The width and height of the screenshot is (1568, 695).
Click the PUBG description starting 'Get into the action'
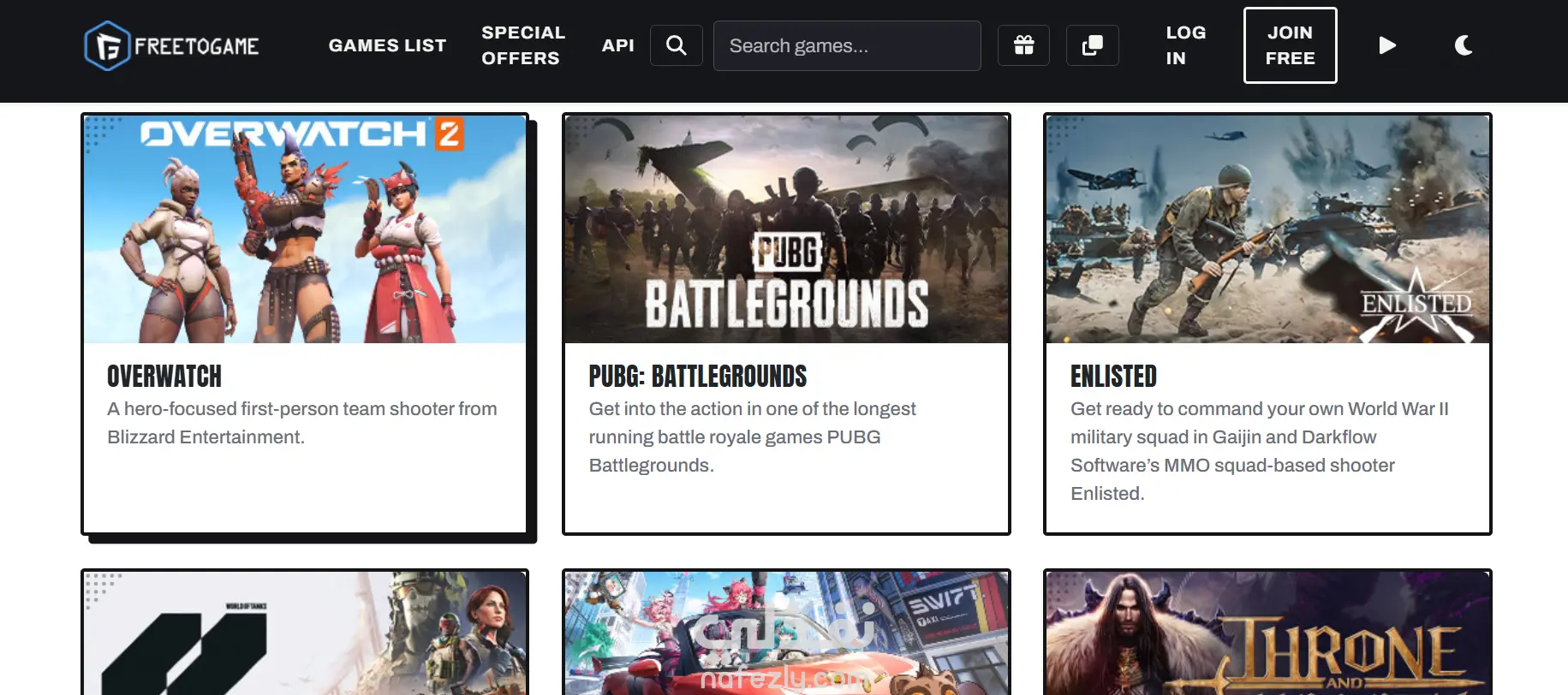click(753, 437)
